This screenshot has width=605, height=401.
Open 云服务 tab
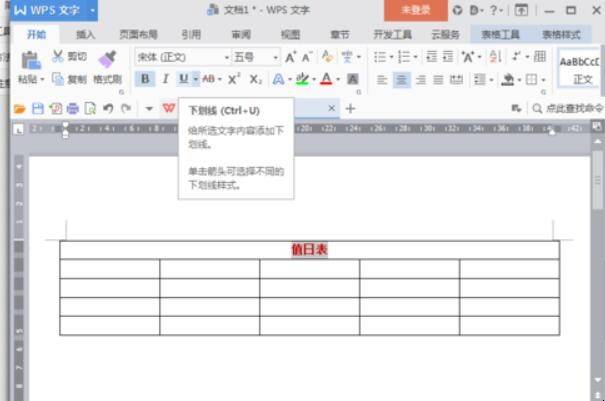click(x=445, y=35)
